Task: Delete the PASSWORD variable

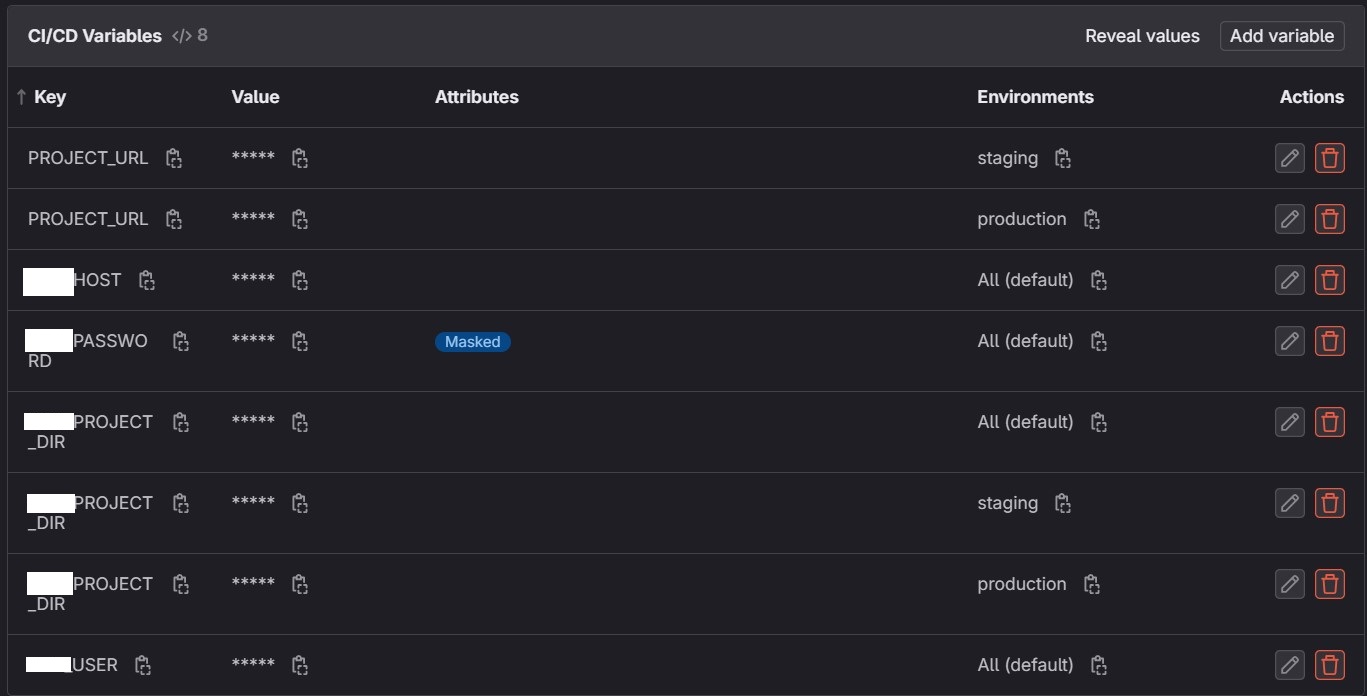Action: pos(1330,341)
